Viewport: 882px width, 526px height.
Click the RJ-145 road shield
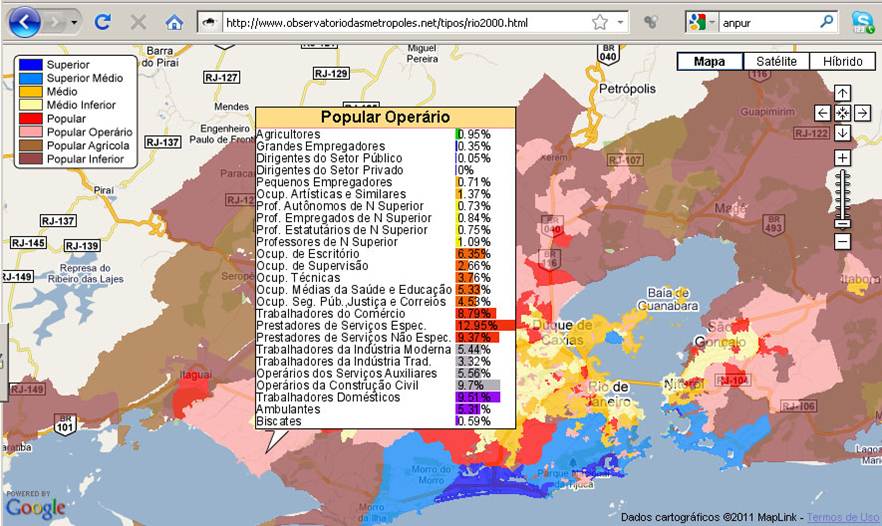pyautogui.click(x=28, y=243)
